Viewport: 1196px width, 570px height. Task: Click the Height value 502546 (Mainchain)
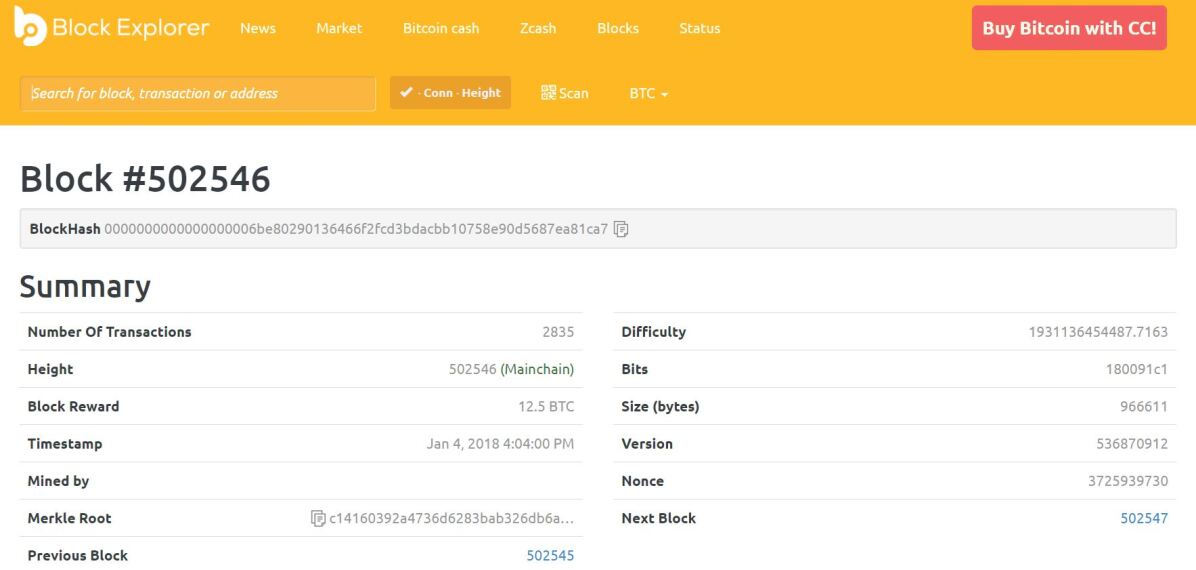click(x=511, y=369)
